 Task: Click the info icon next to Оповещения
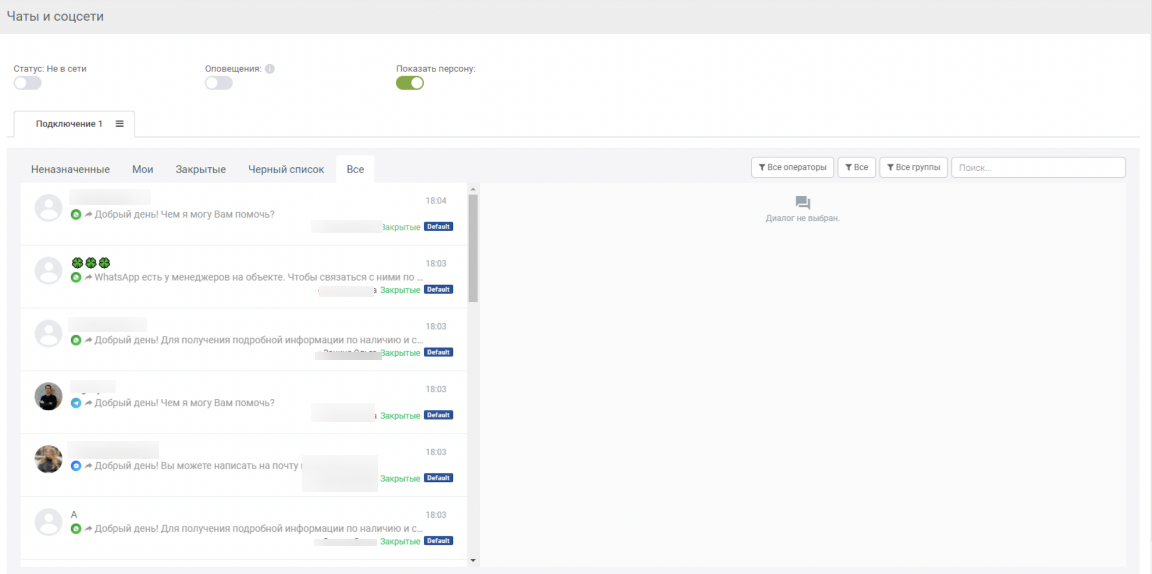[270, 69]
